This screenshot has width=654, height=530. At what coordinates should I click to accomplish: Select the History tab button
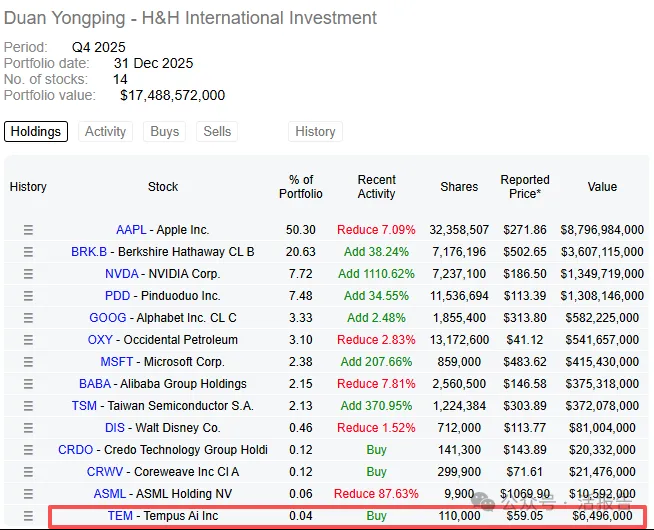315,131
